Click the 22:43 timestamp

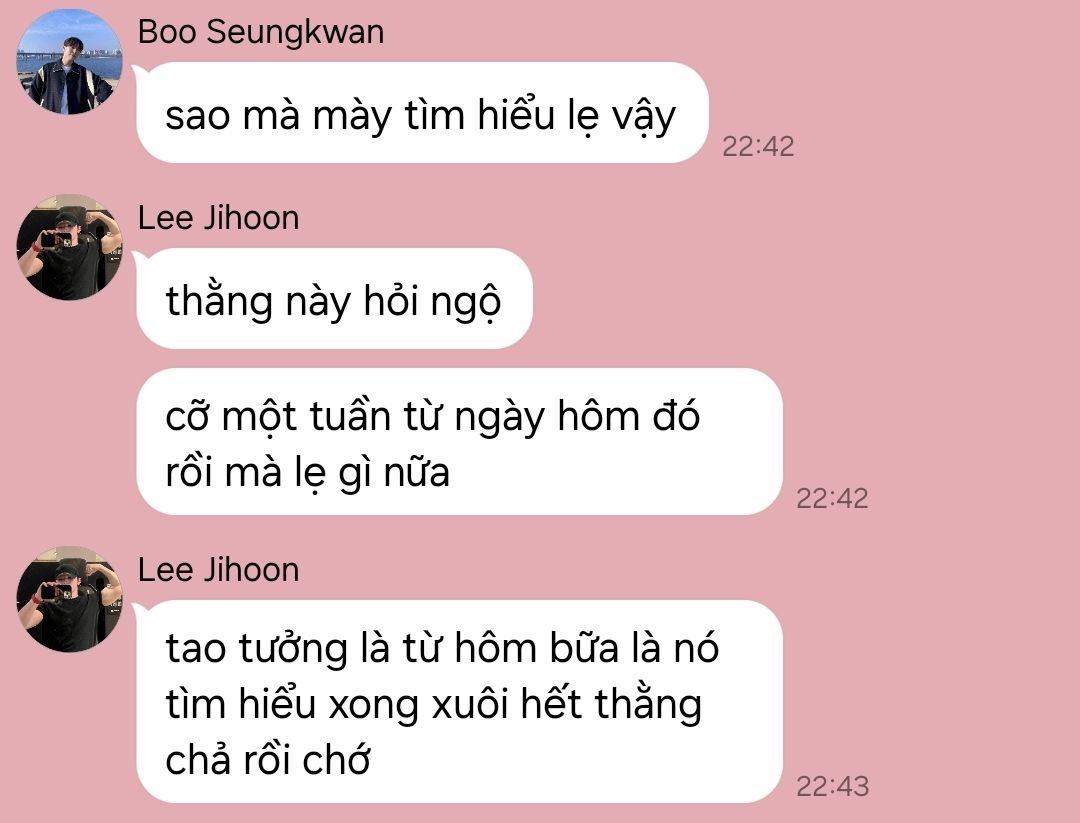832,786
